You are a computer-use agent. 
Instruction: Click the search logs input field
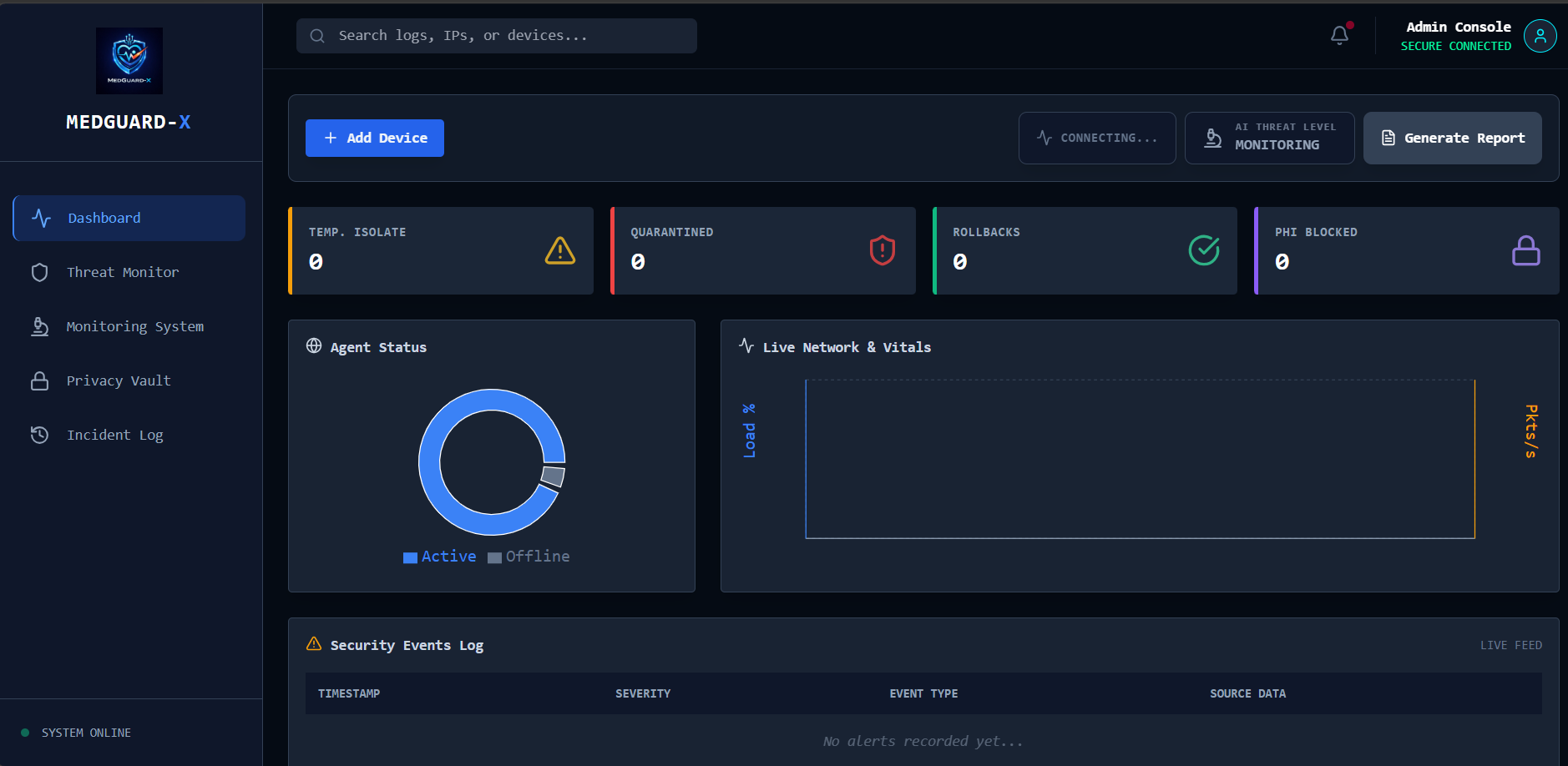pyautogui.click(x=496, y=35)
